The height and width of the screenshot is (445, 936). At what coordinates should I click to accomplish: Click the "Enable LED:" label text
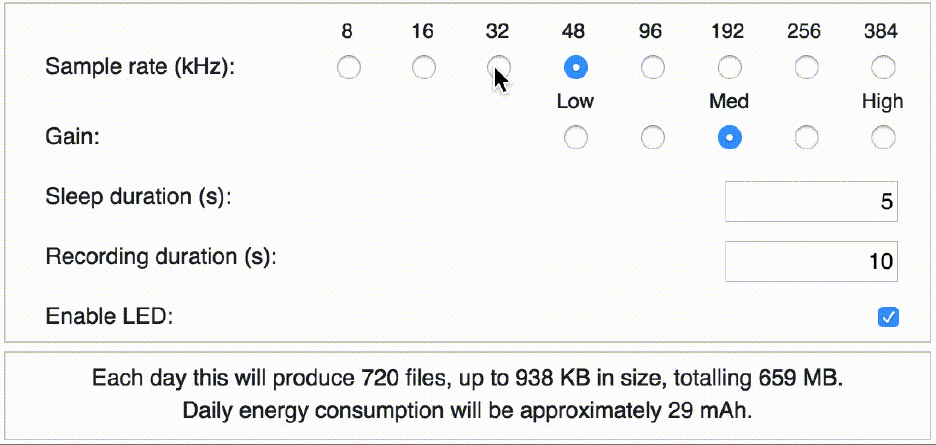tap(109, 317)
